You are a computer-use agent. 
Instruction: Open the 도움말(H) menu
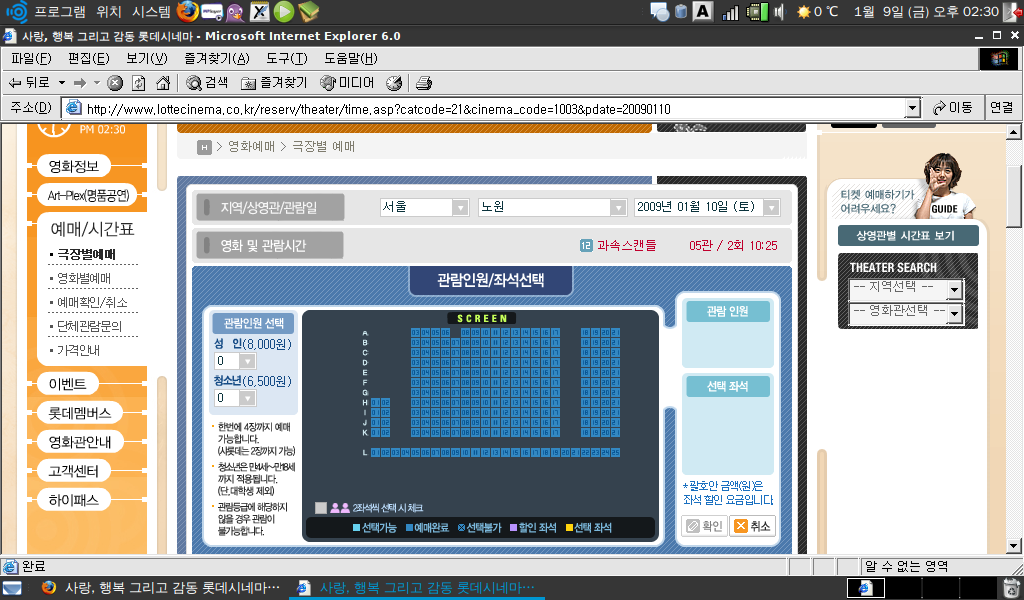(x=351, y=59)
